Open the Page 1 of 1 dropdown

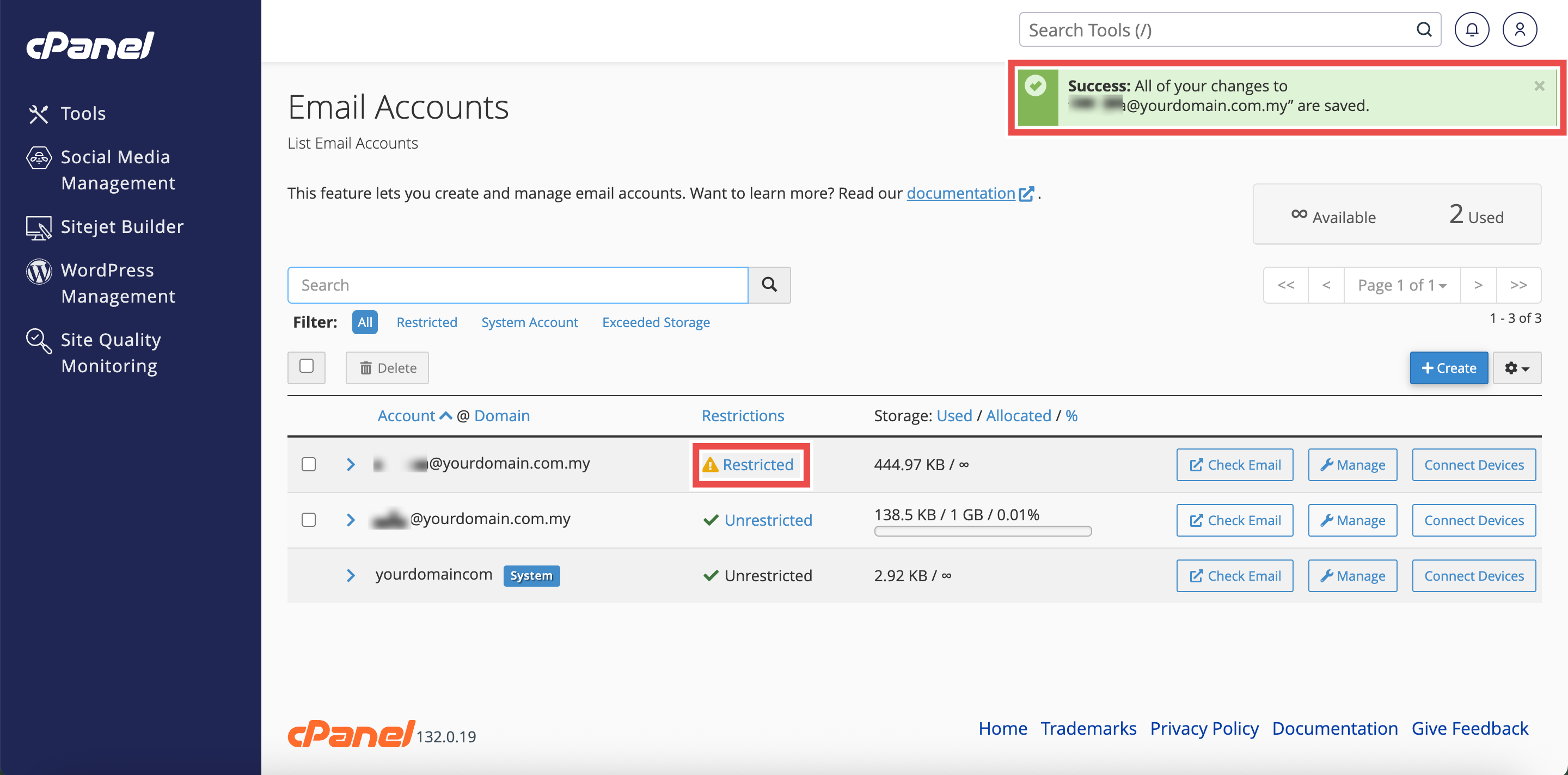(x=1401, y=285)
